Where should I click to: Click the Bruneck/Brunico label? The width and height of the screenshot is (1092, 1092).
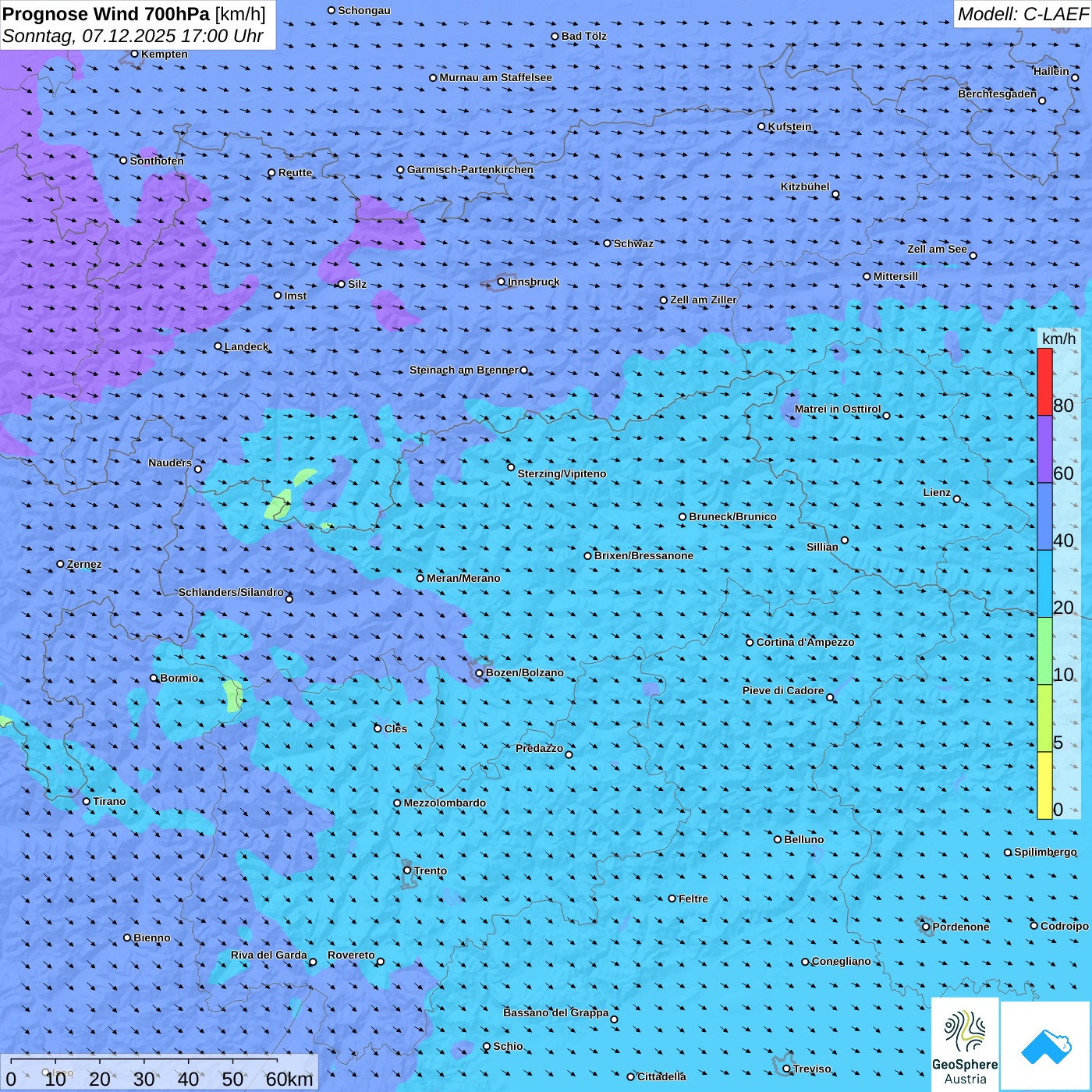732,516
